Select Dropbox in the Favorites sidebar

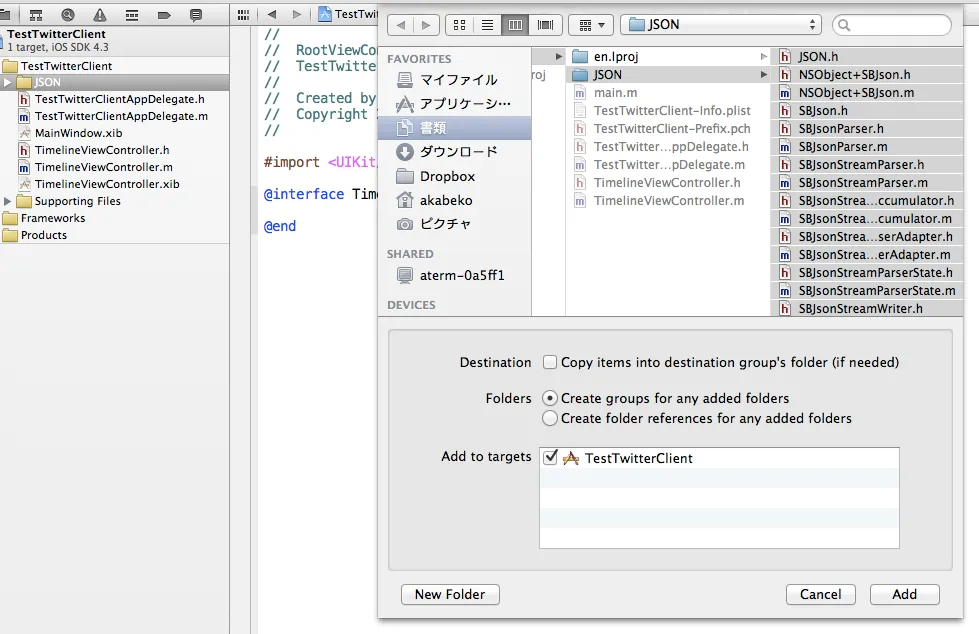(x=447, y=176)
